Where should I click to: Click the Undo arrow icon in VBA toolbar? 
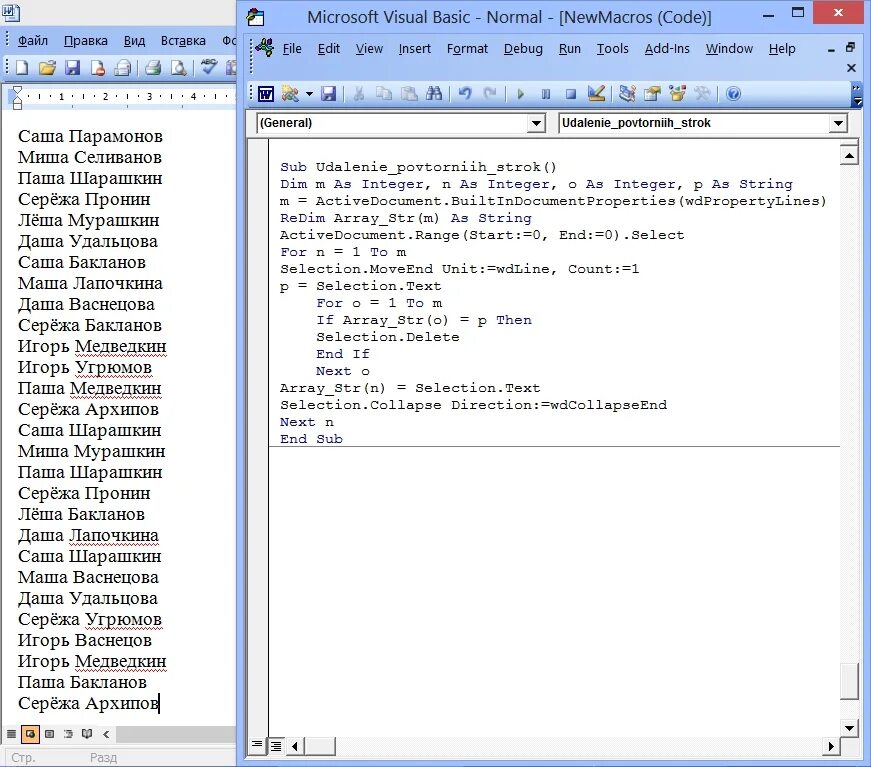(465, 94)
